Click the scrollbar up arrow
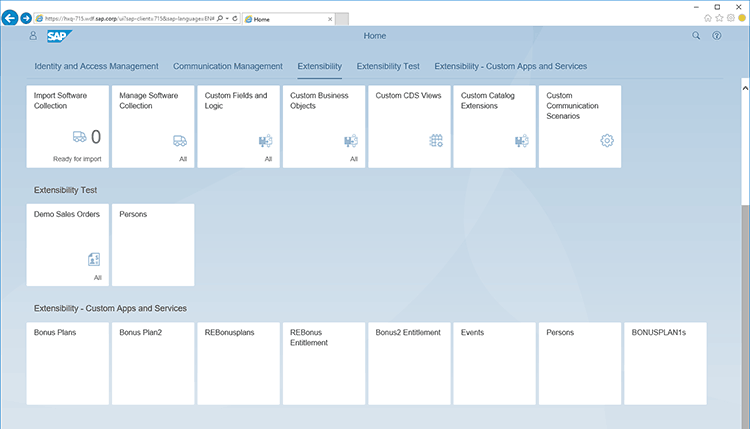750x429 pixels. tap(745, 88)
